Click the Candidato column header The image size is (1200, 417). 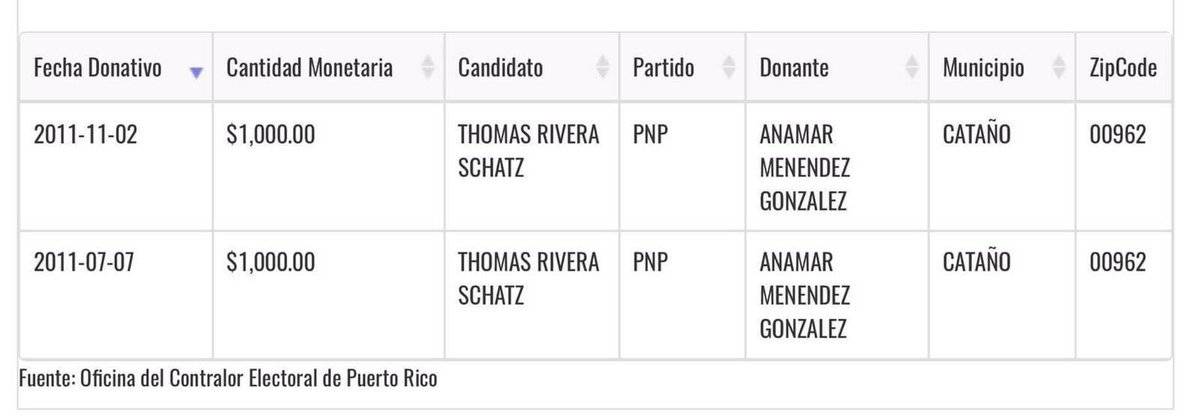pyautogui.click(x=501, y=68)
